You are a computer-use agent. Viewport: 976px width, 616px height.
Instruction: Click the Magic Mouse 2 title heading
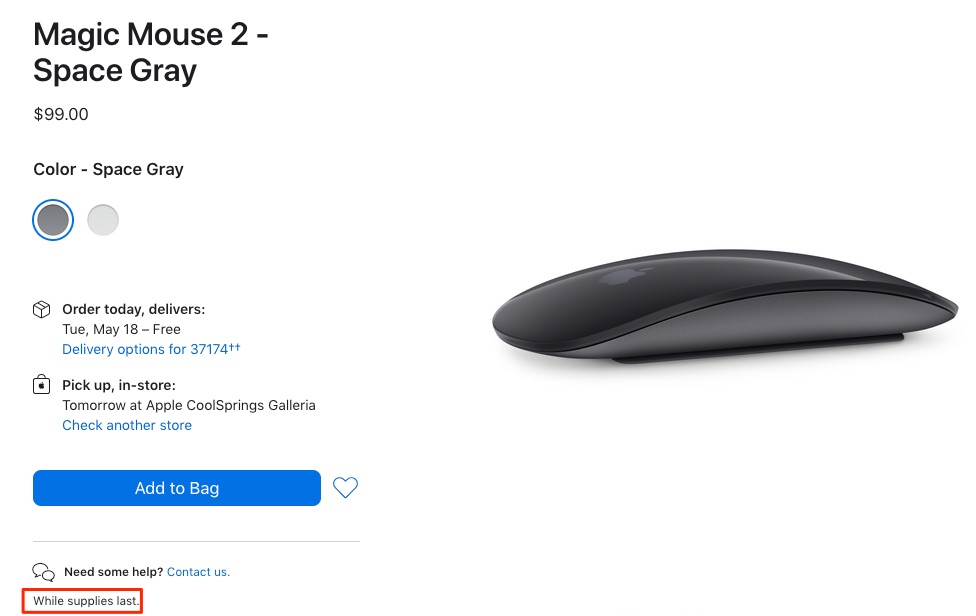pyautogui.click(x=151, y=52)
